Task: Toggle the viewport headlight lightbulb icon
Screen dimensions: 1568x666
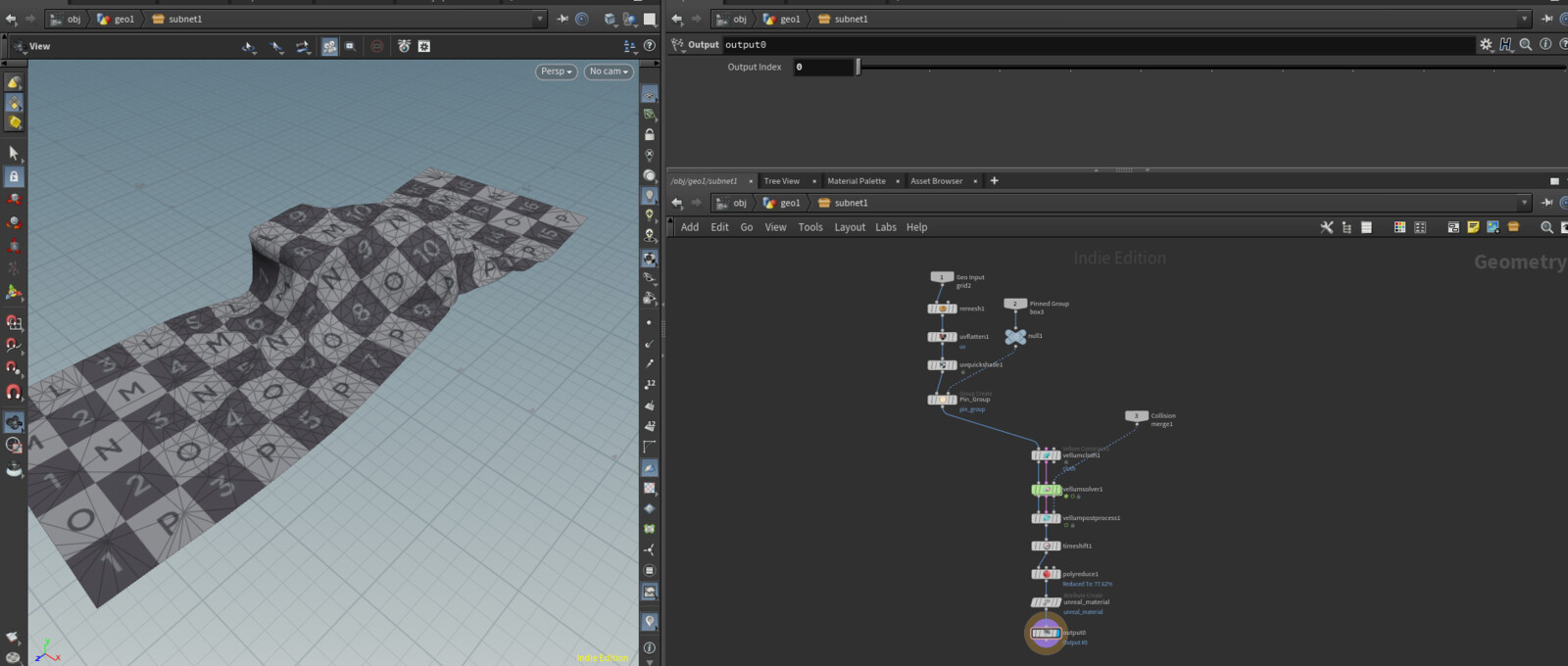Action: [x=649, y=196]
